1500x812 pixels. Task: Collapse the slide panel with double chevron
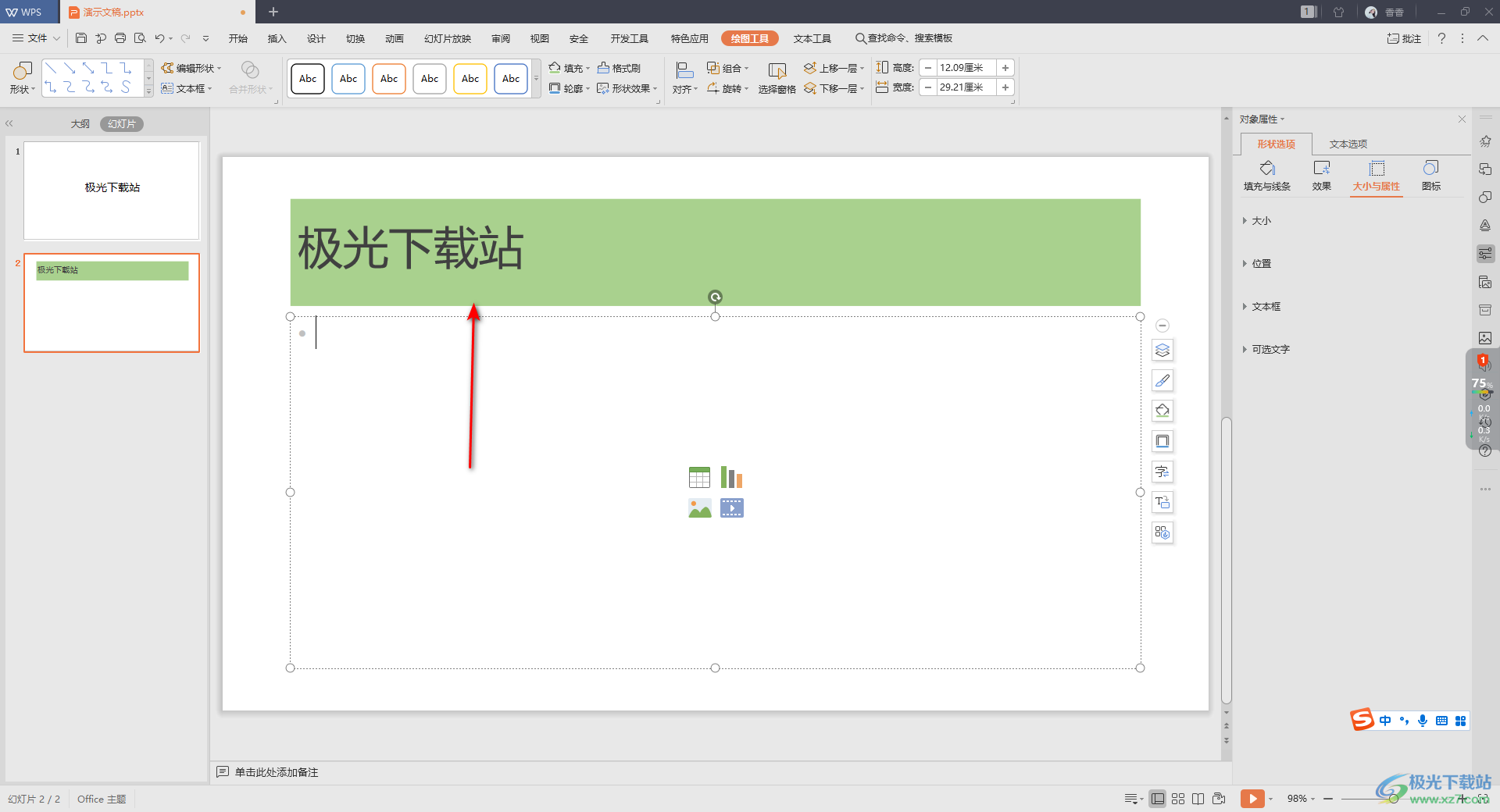click(x=9, y=123)
